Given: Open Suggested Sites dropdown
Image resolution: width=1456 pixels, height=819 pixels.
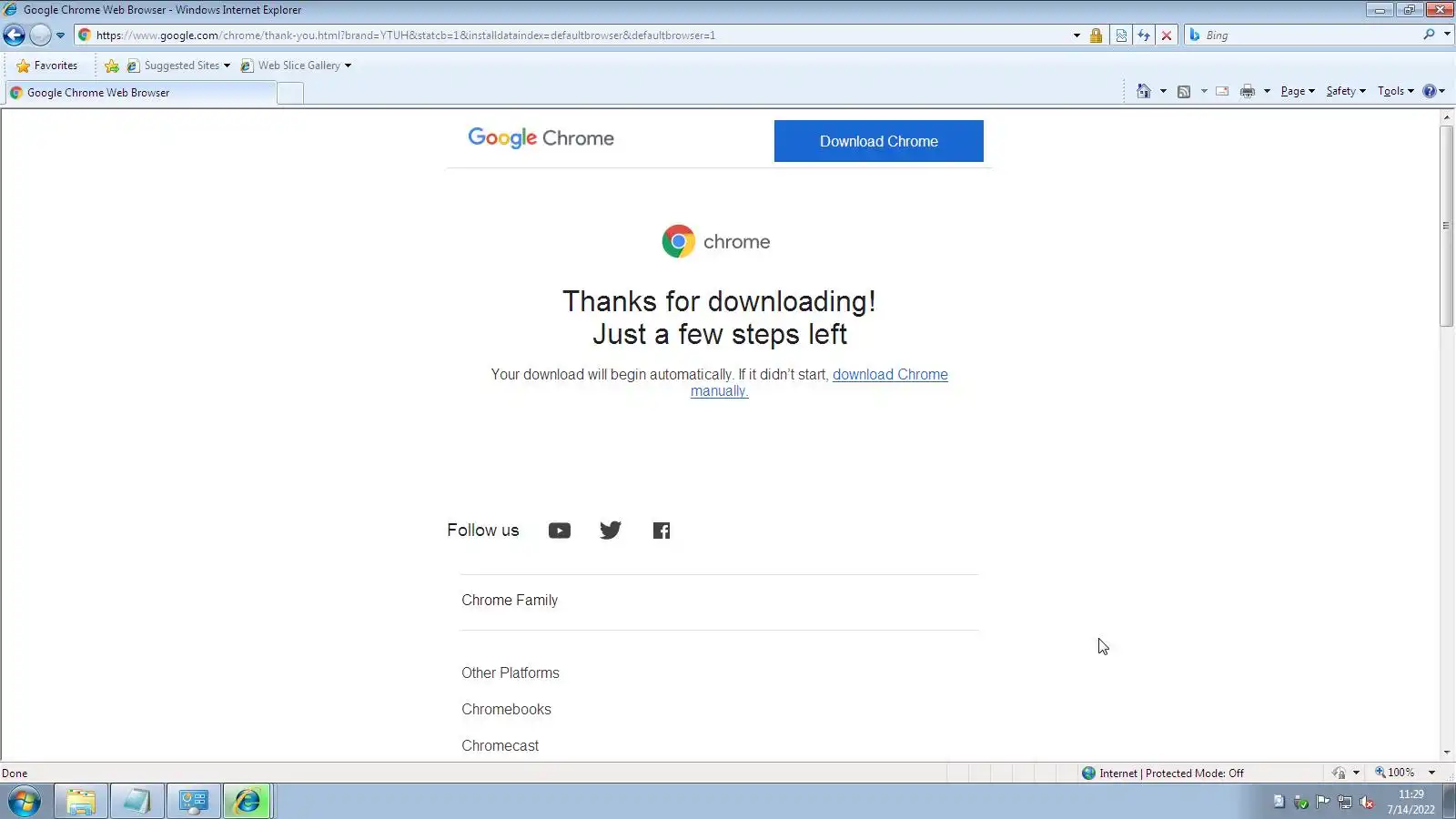Looking at the screenshot, I should coord(179,66).
